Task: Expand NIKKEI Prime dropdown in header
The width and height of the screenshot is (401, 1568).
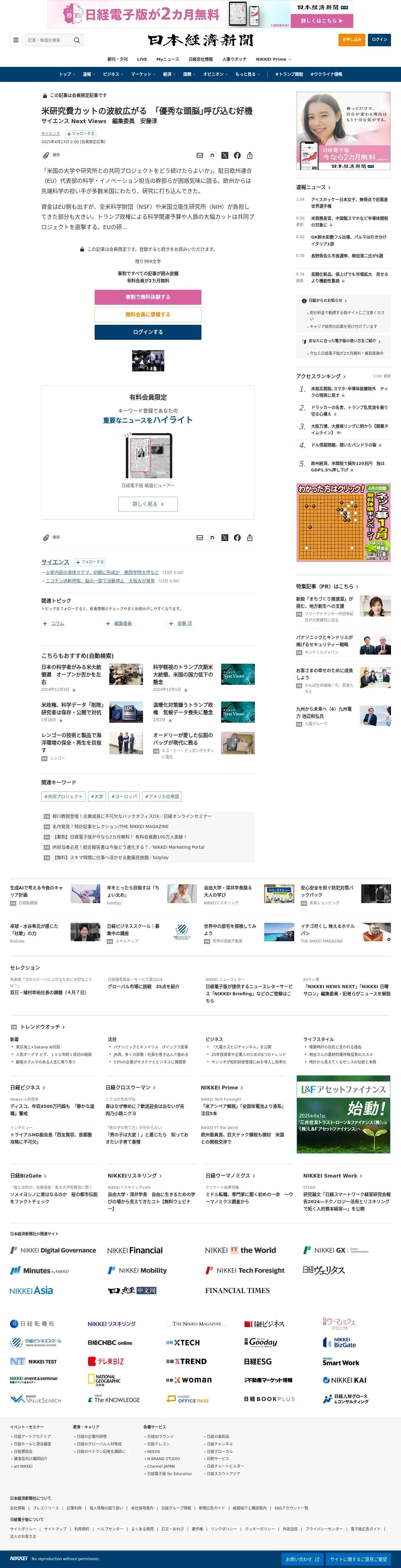Action: (273, 59)
